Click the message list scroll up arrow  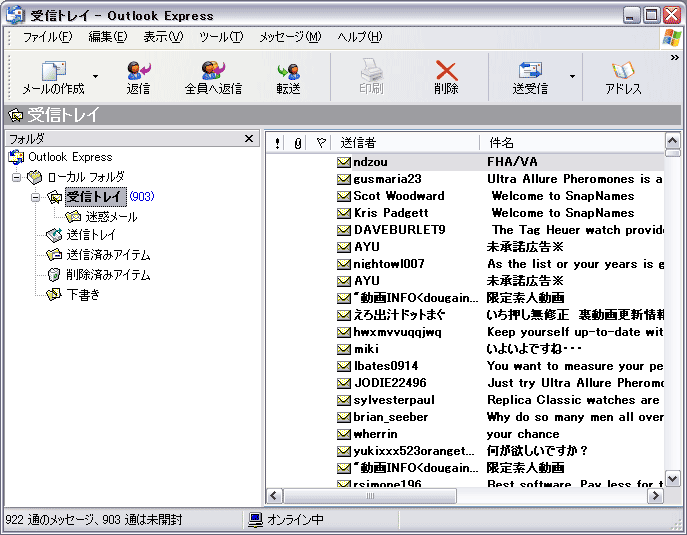click(673, 141)
